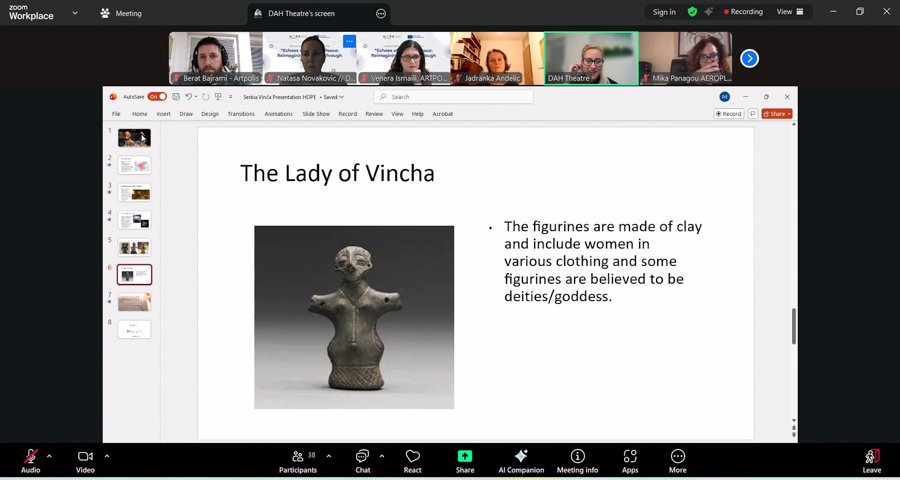Open the Transitions ribbon tab
The image size is (900, 480).
pyautogui.click(x=241, y=114)
